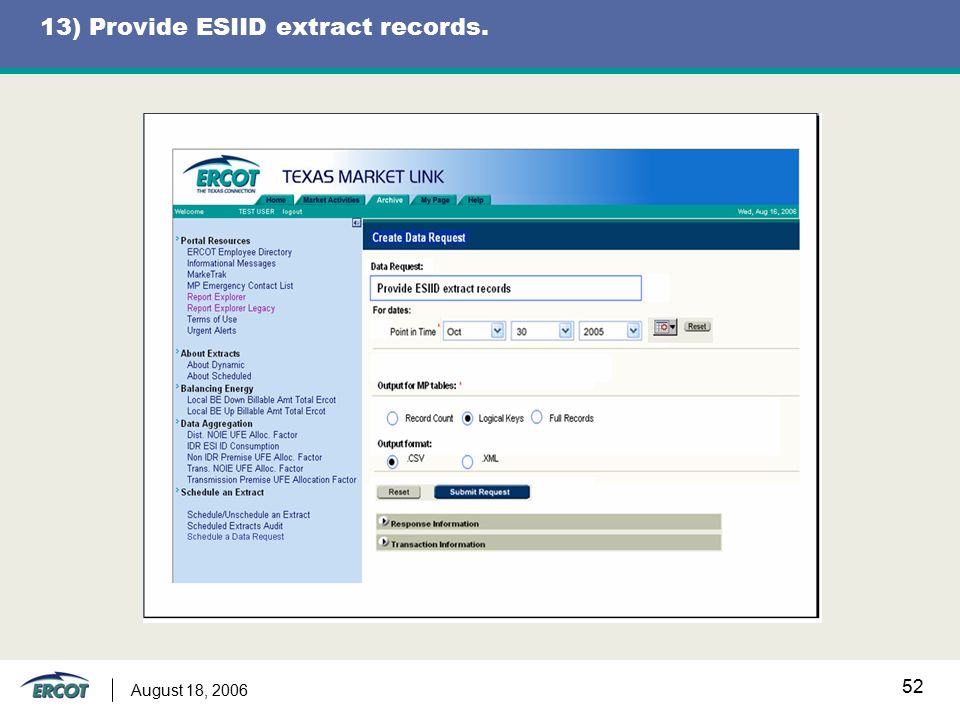
Task: Open the Report Explorer link
Action: (216, 297)
